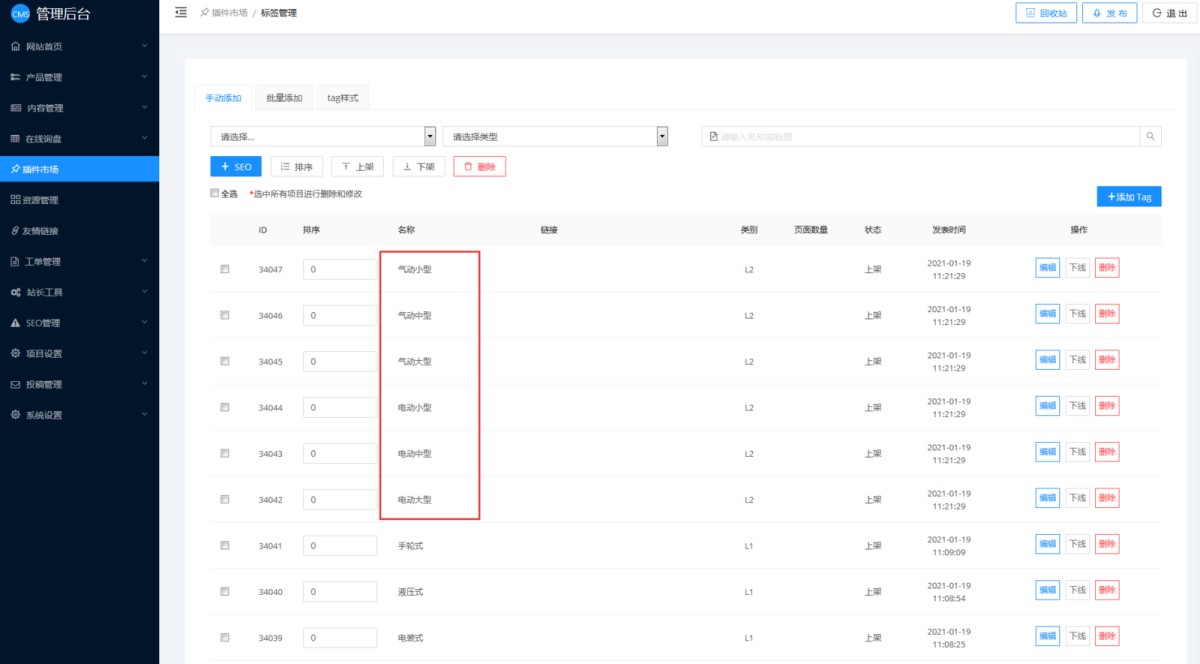Click the sort order field for 34046
The width and height of the screenshot is (1200, 664).
pyautogui.click(x=340, y=316)
